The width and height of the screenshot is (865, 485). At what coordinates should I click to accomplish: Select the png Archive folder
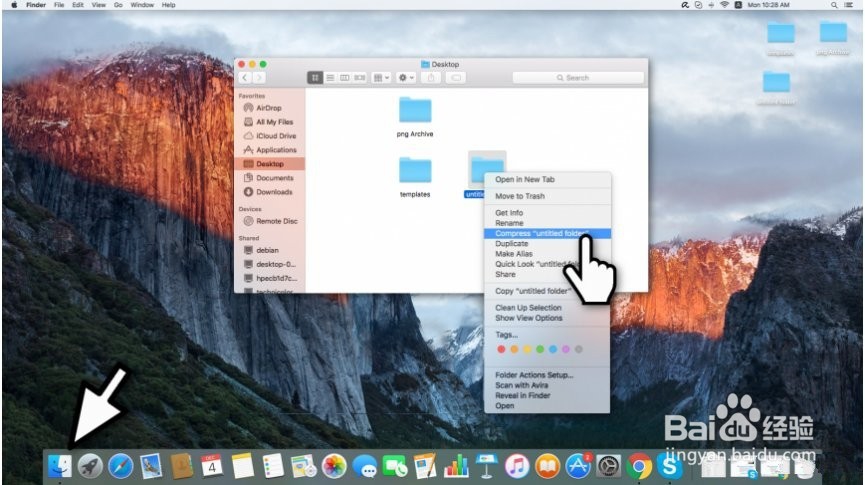pyautogui.click(x=415, y=116)
